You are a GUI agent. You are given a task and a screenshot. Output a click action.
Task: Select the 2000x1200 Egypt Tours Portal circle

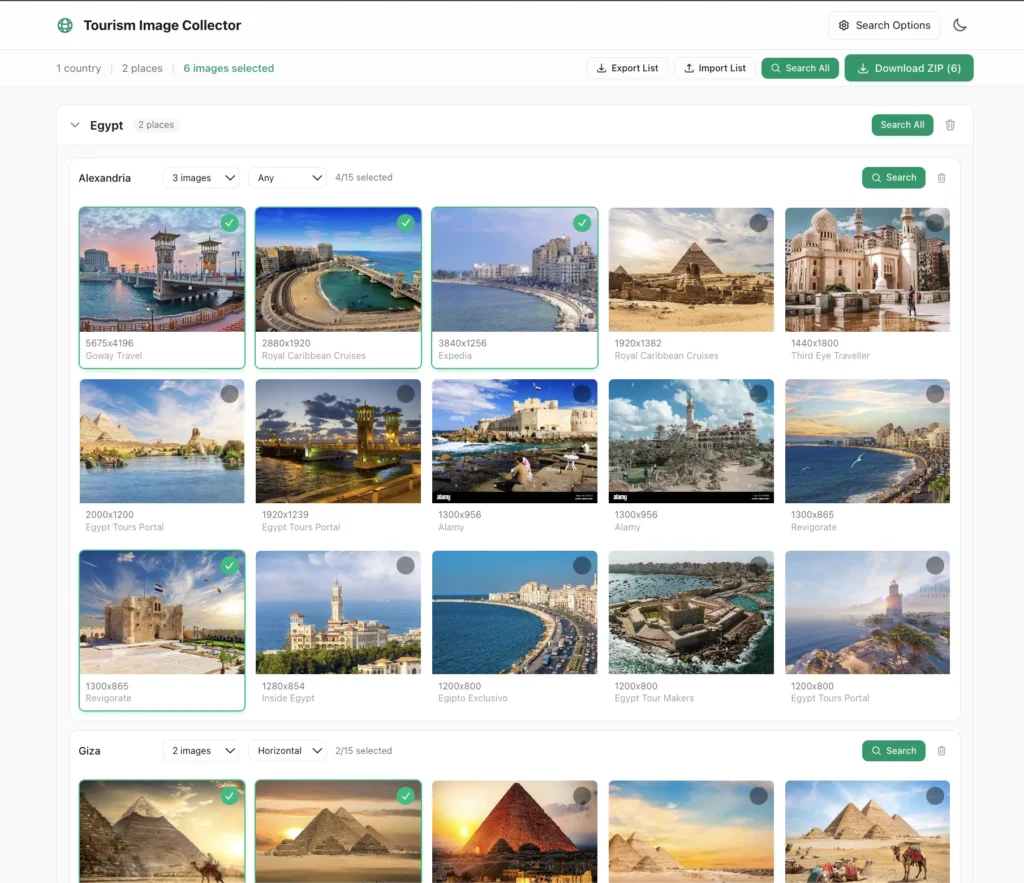pyautogui.click(x=229, y=394)
